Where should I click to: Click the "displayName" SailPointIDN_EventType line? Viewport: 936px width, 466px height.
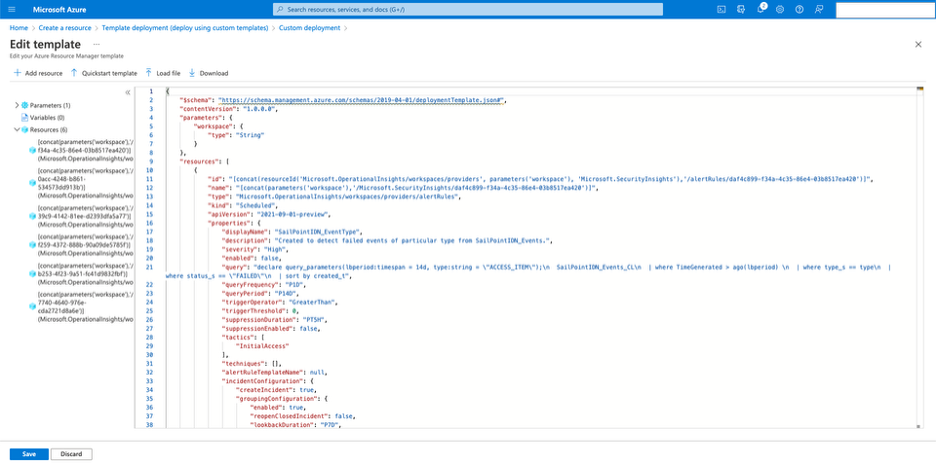click(x=292, y=232)
